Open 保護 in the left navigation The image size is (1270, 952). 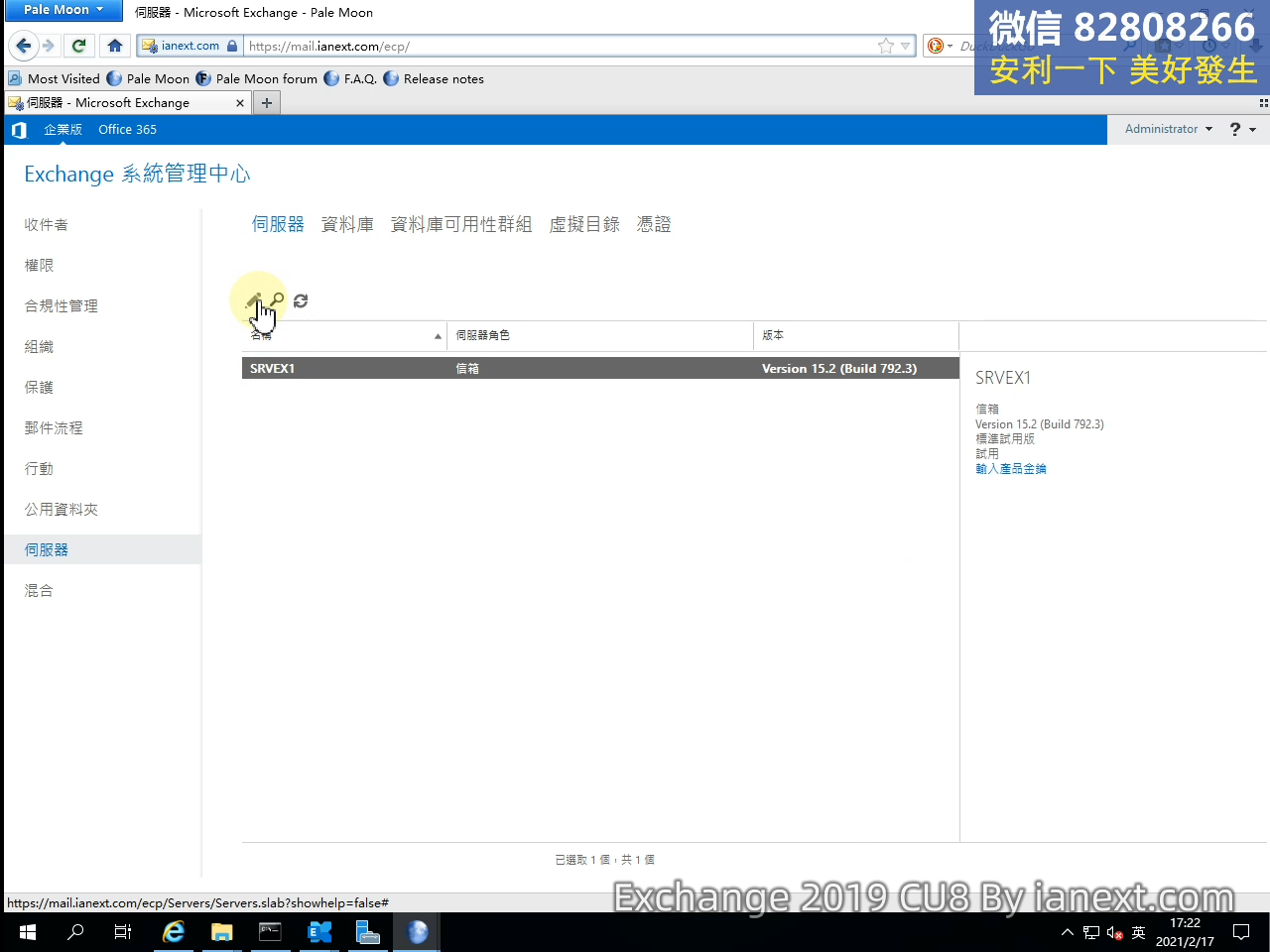[39, 388]
